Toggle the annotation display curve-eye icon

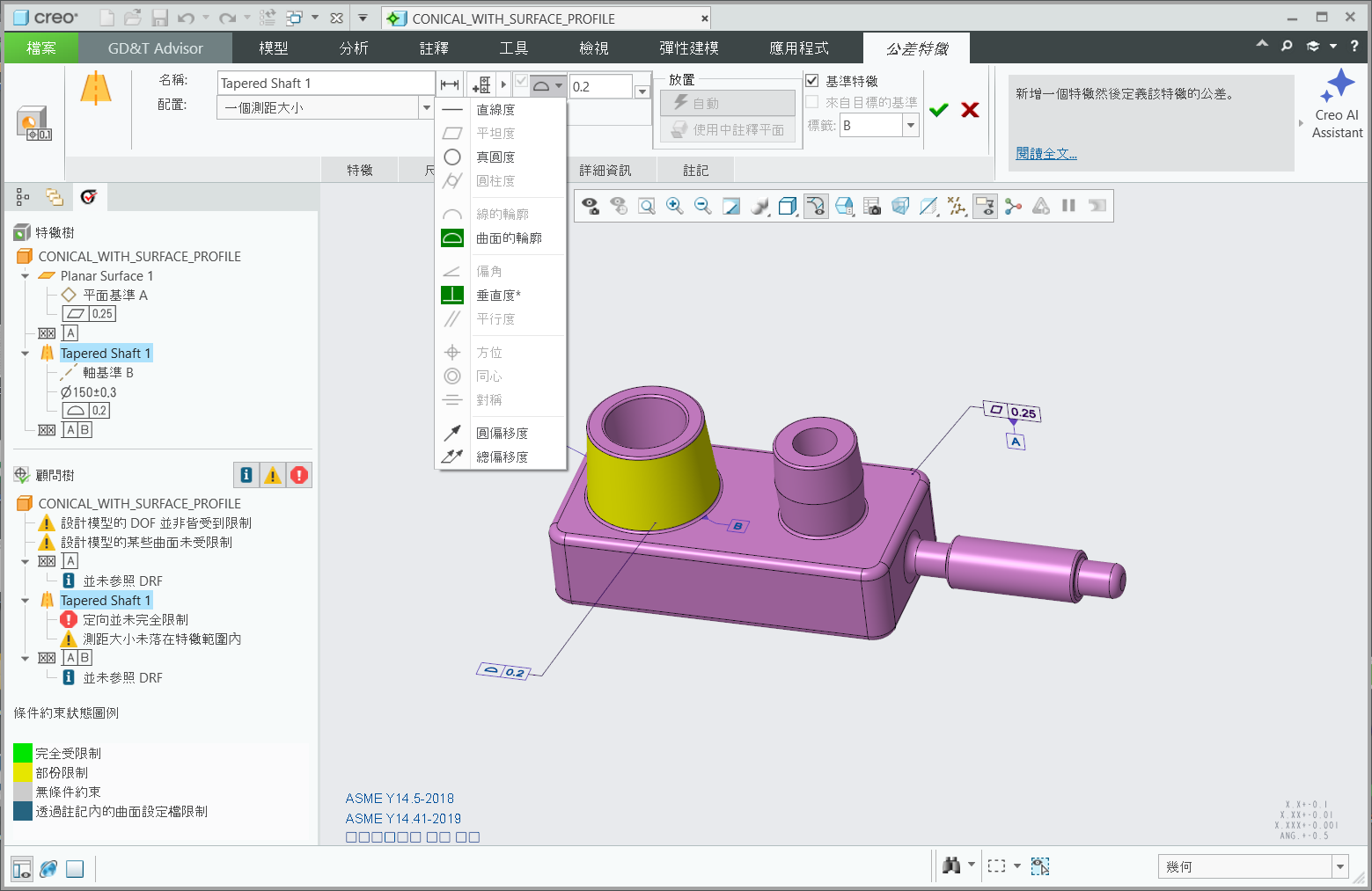tap(816, 206)
